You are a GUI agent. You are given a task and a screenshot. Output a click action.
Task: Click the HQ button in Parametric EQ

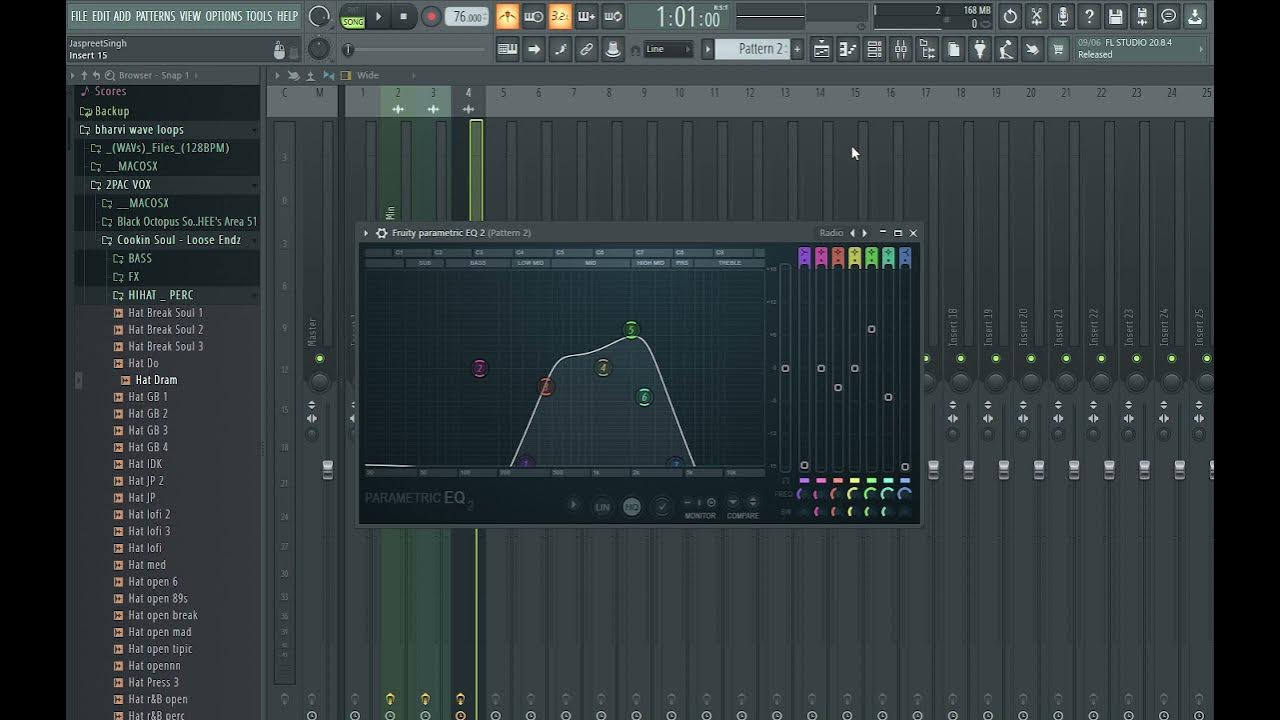click(632, 507)
